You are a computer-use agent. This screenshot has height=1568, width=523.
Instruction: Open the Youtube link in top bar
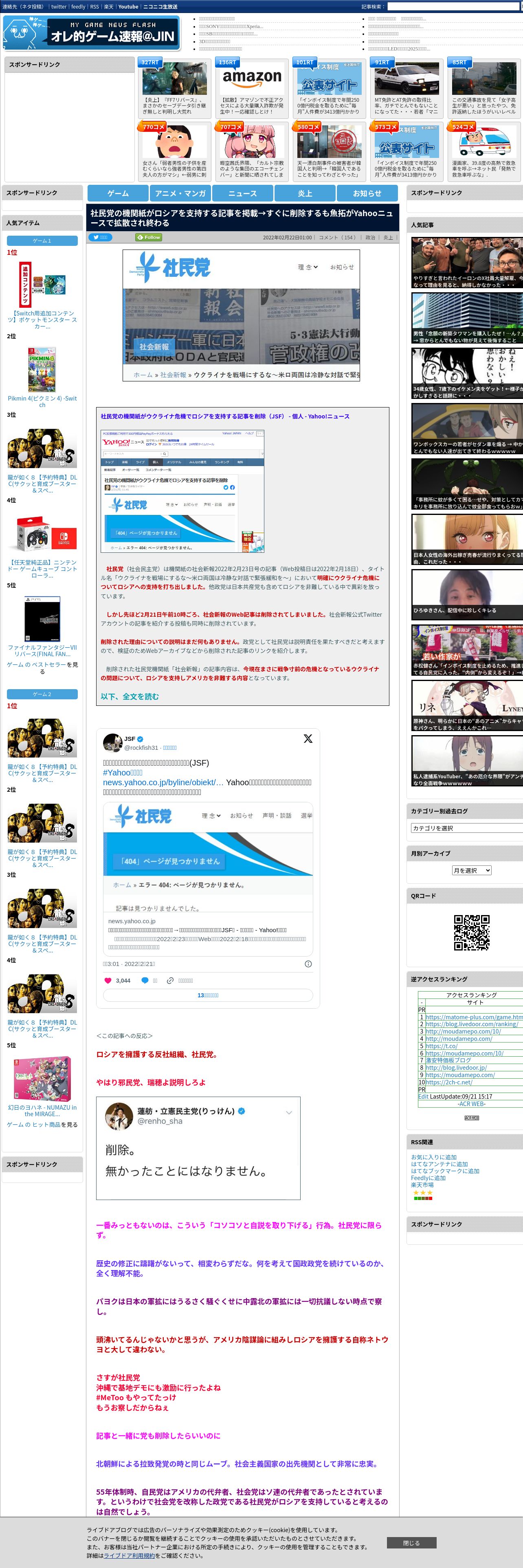tap(128, 7)
